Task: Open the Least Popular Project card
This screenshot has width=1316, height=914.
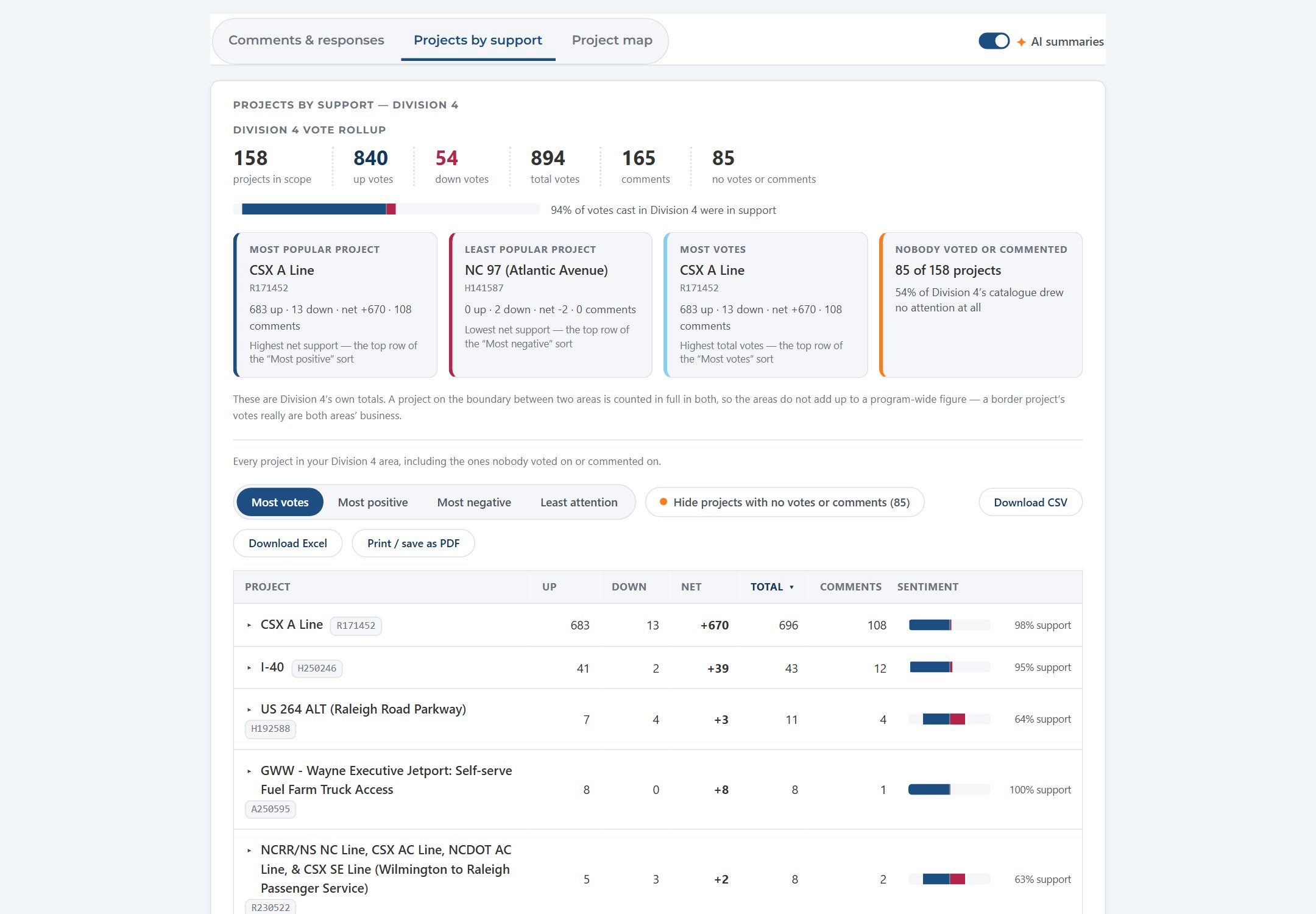Action: [550, 305]
